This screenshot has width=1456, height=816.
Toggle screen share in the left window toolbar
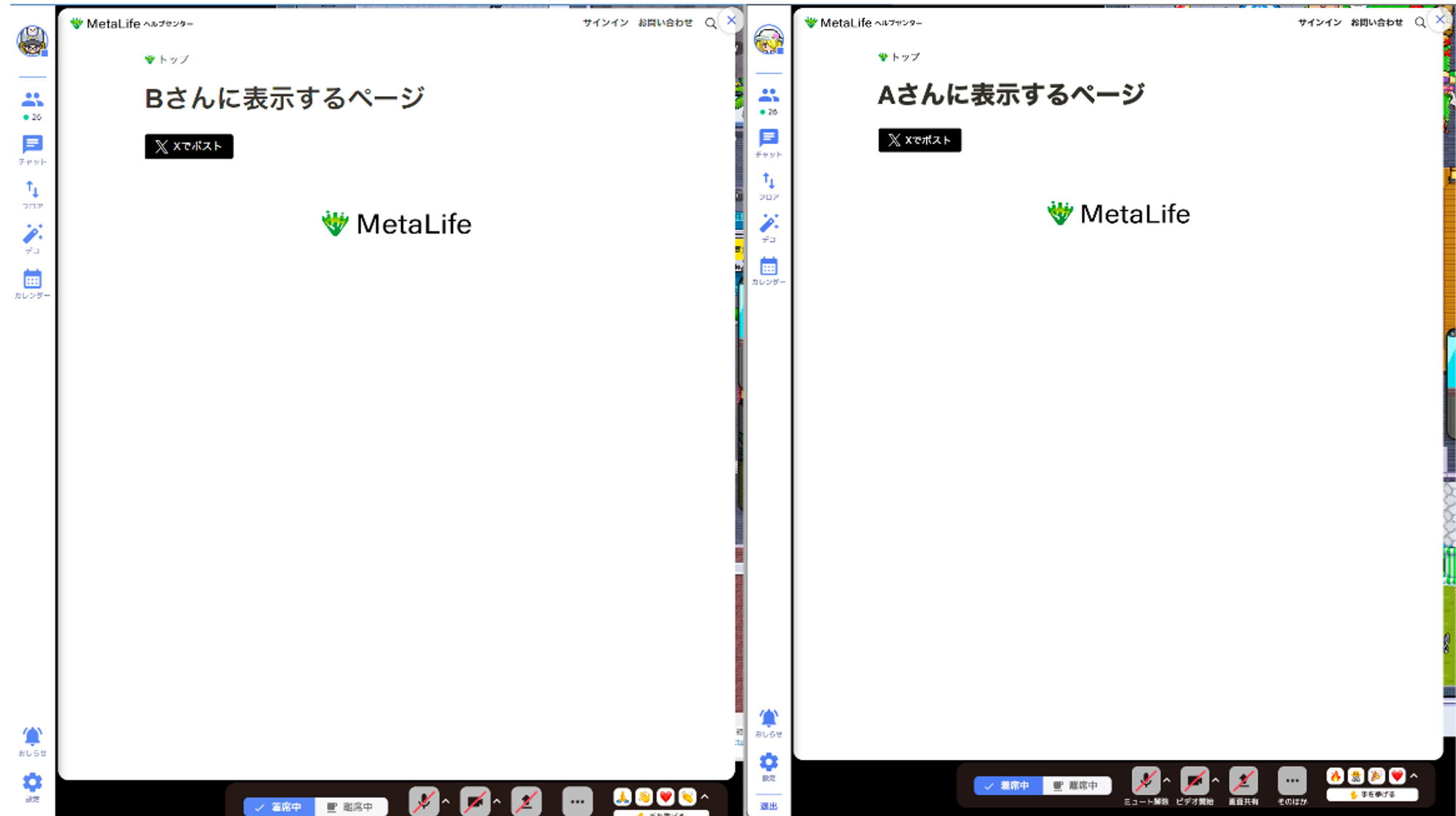526,801
